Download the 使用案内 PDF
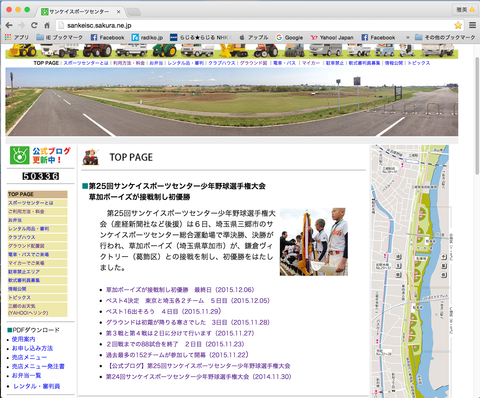 point(23,339)
